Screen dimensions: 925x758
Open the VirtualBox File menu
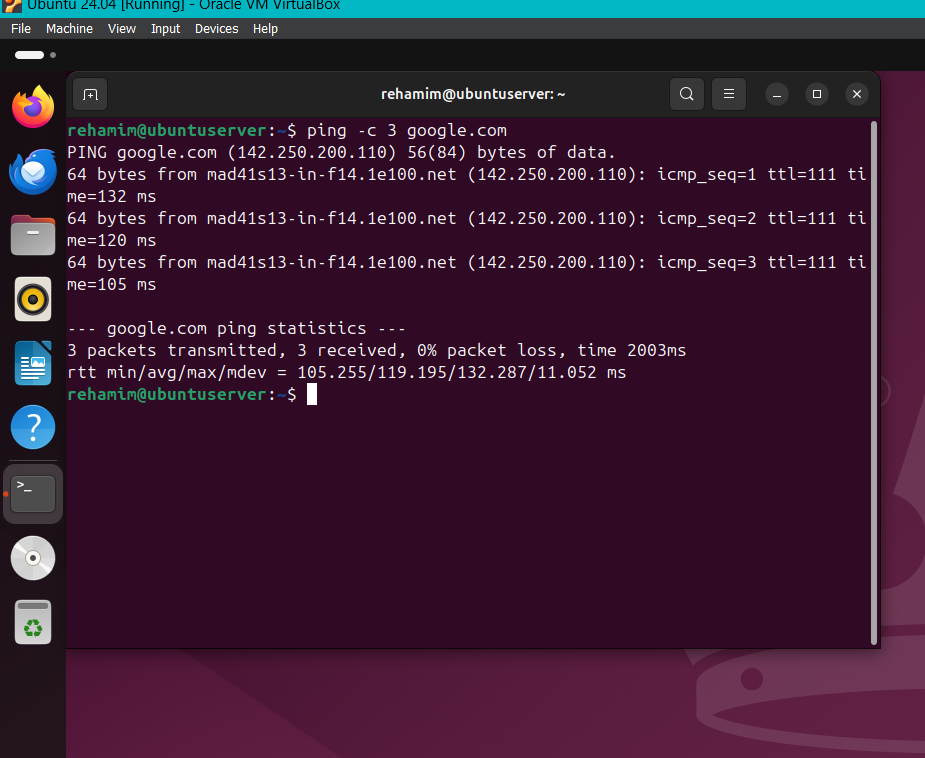click(21, 28)
